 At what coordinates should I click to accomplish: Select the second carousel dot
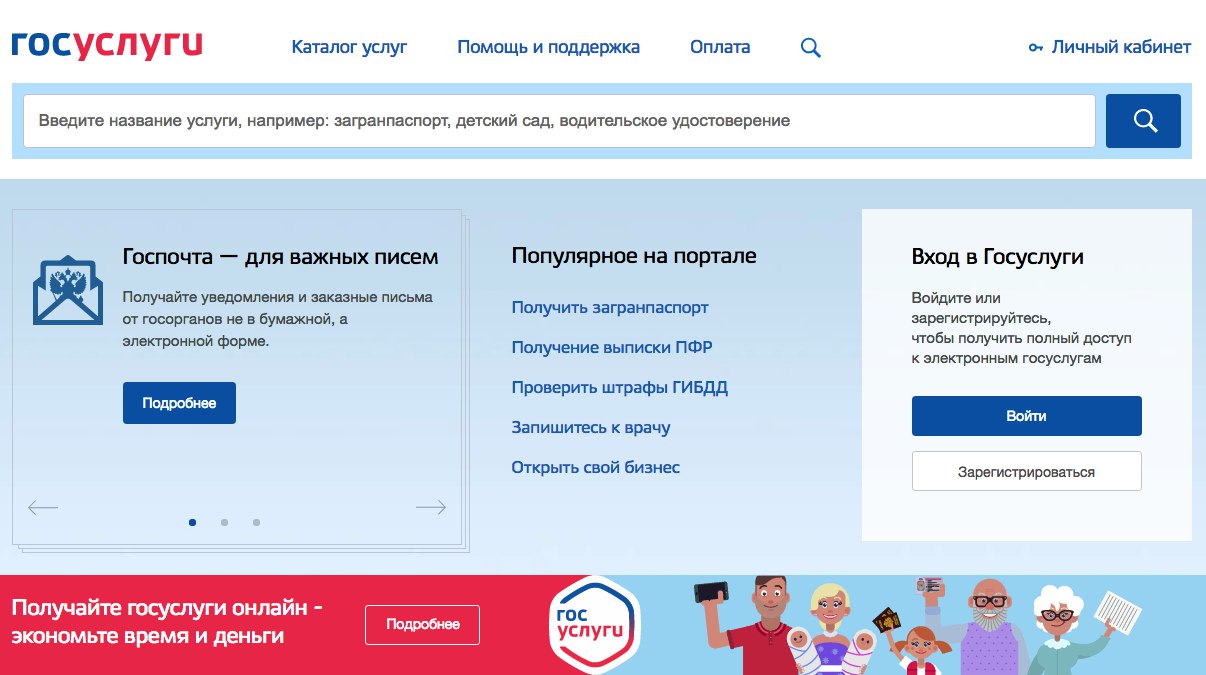pyautogui.click(x=224, y=522)
